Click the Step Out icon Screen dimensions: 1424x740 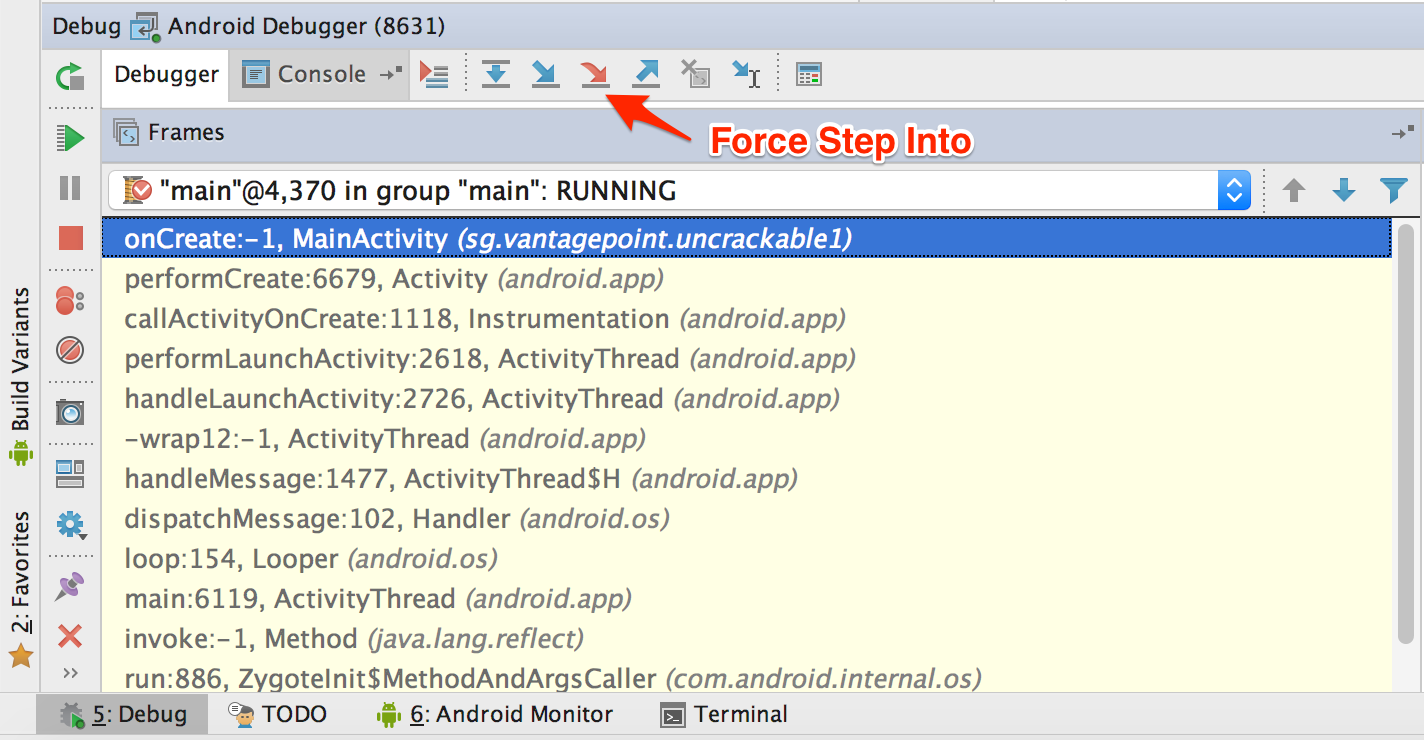(646, 74)
